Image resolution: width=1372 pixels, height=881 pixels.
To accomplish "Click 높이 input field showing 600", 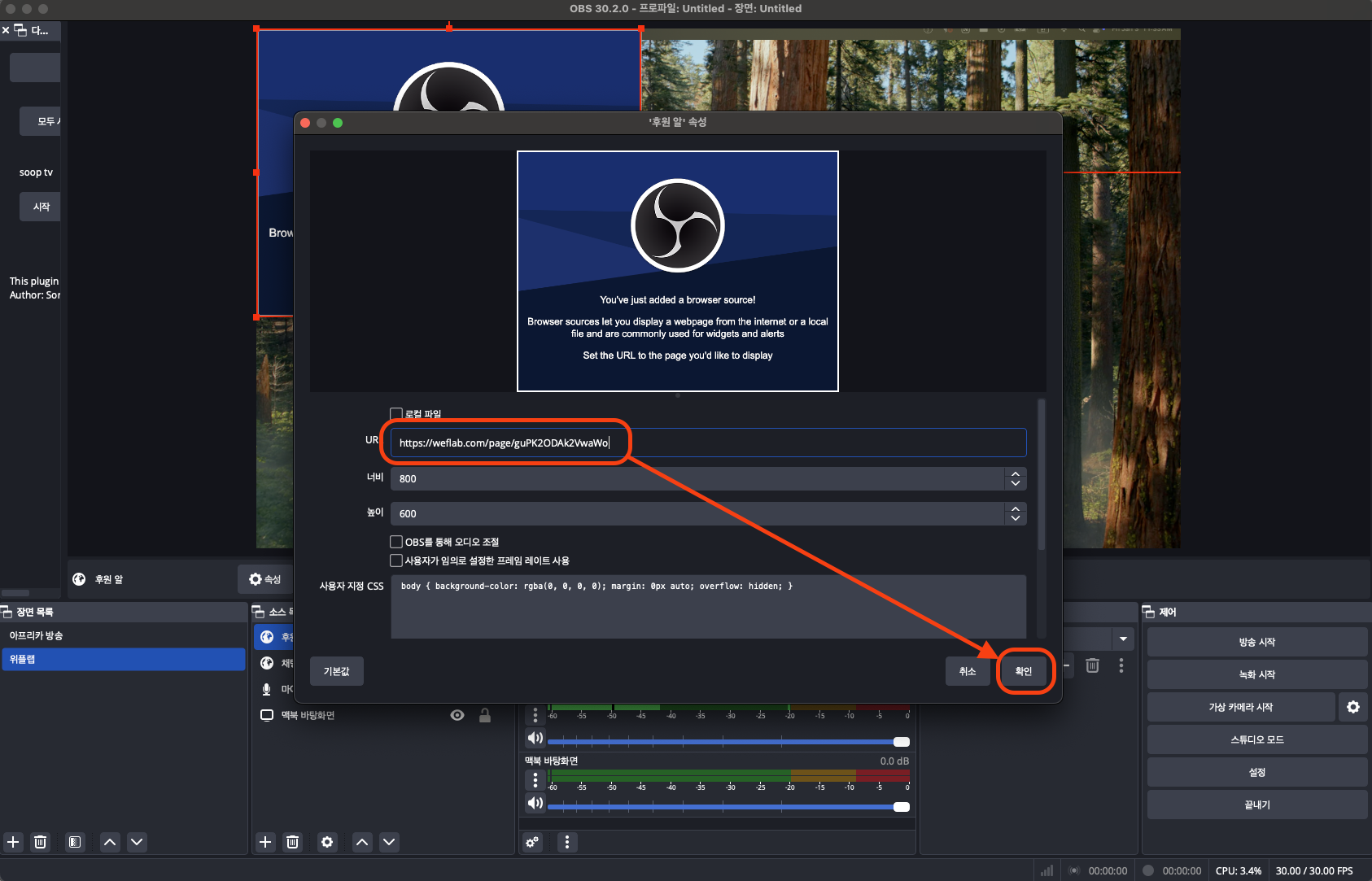I will (x=697, y=513).
